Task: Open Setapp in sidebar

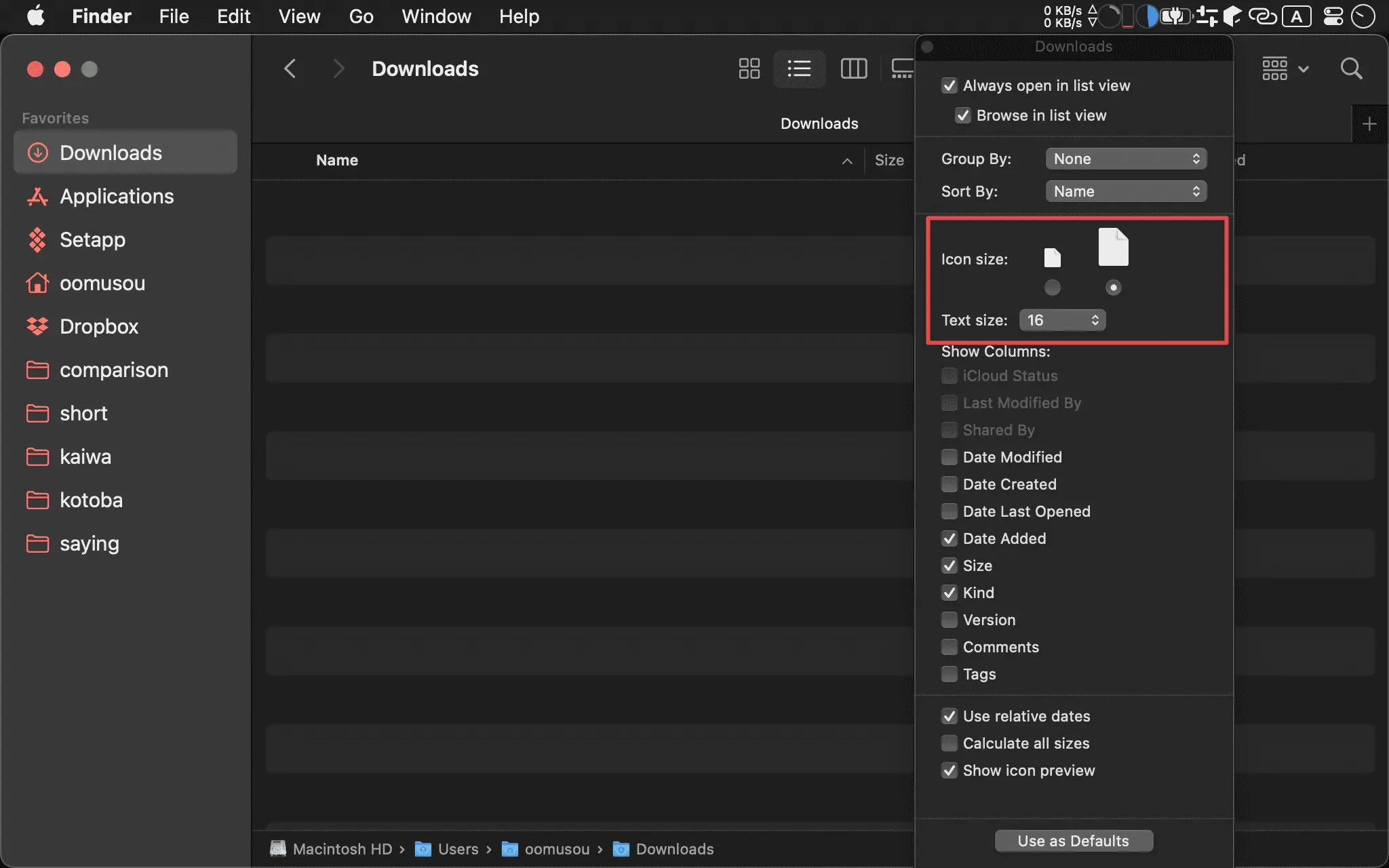Action: pos(125,239)
